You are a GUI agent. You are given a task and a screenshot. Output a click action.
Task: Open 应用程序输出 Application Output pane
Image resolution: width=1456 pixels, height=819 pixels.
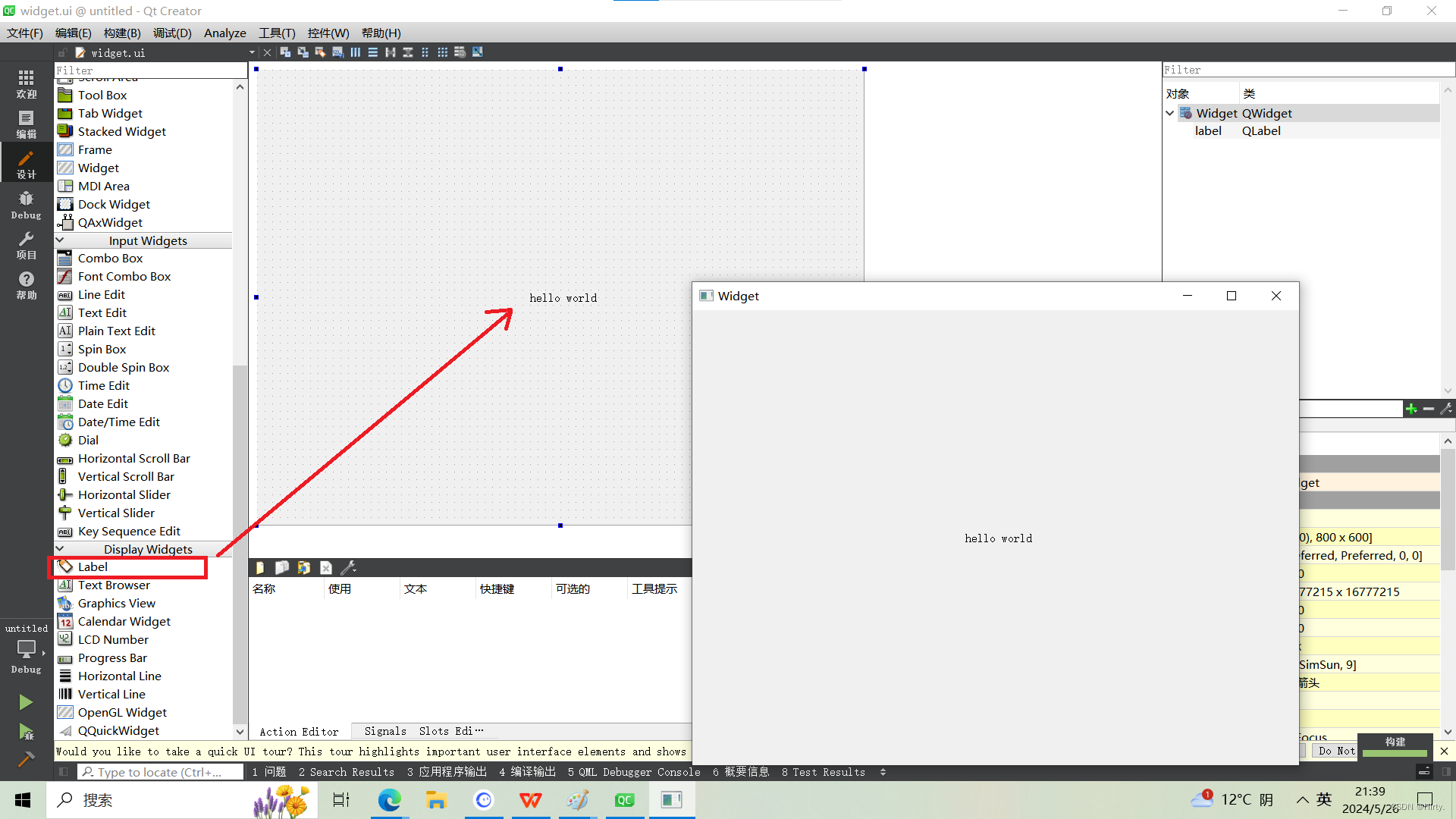pyautogui.click(x=447, y=772)
